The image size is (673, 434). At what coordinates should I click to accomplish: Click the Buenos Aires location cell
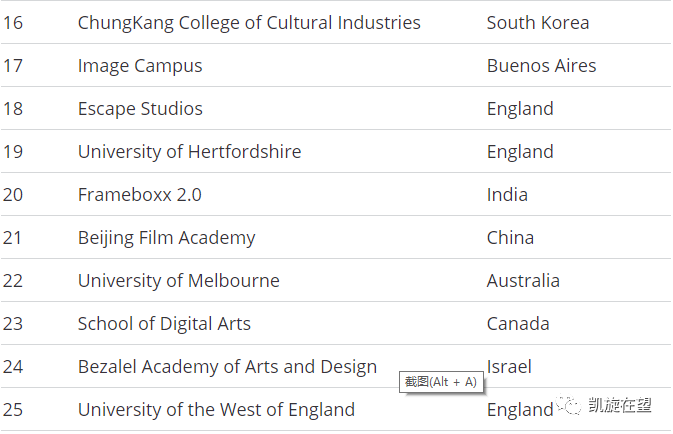coord(542,66)
